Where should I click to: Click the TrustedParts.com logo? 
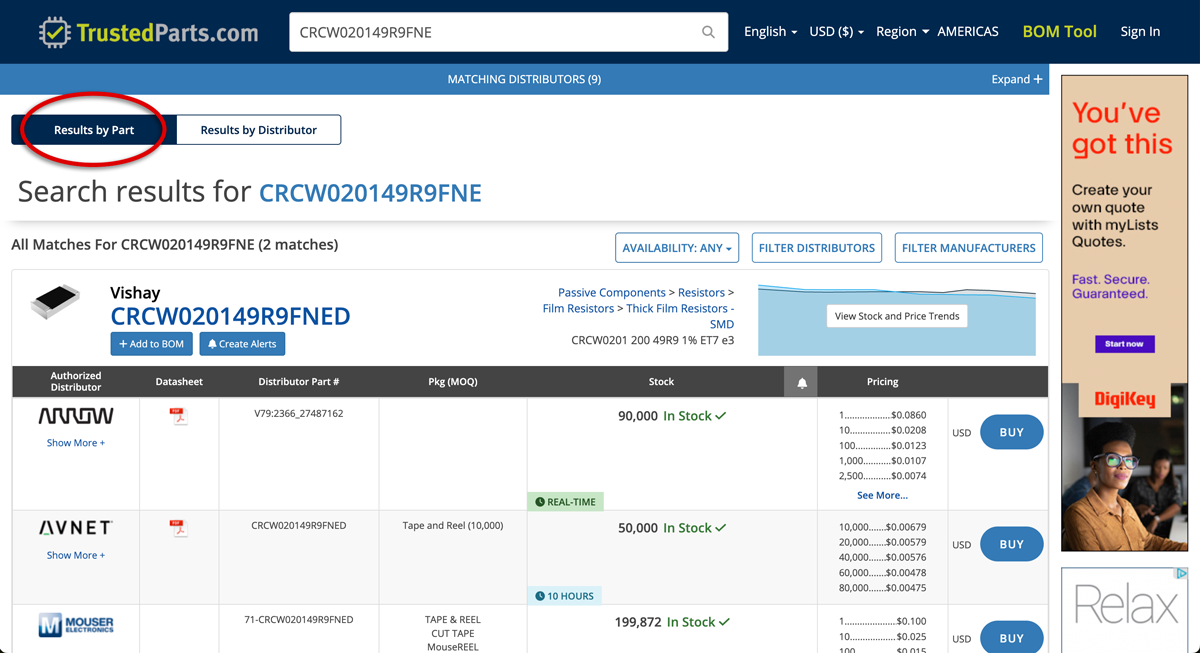coord(148,32)
